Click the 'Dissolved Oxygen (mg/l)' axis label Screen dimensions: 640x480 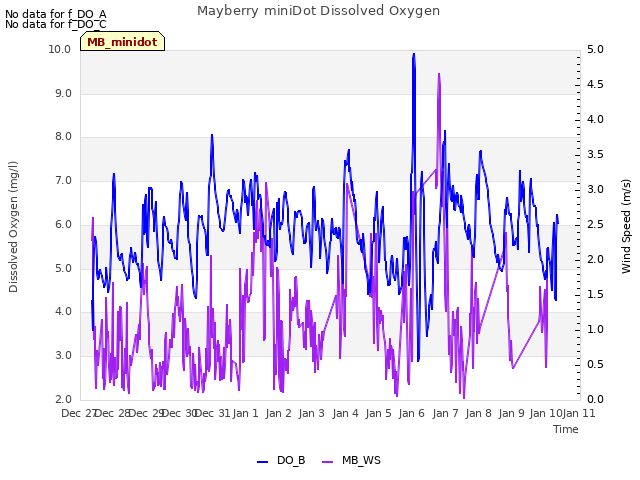[x=13, y=227]
